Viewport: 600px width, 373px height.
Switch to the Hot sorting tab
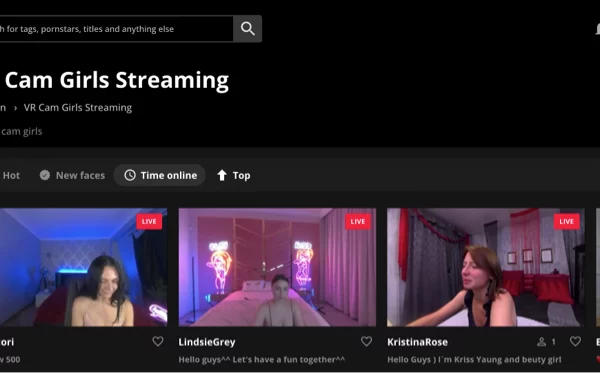click(11, 176)
